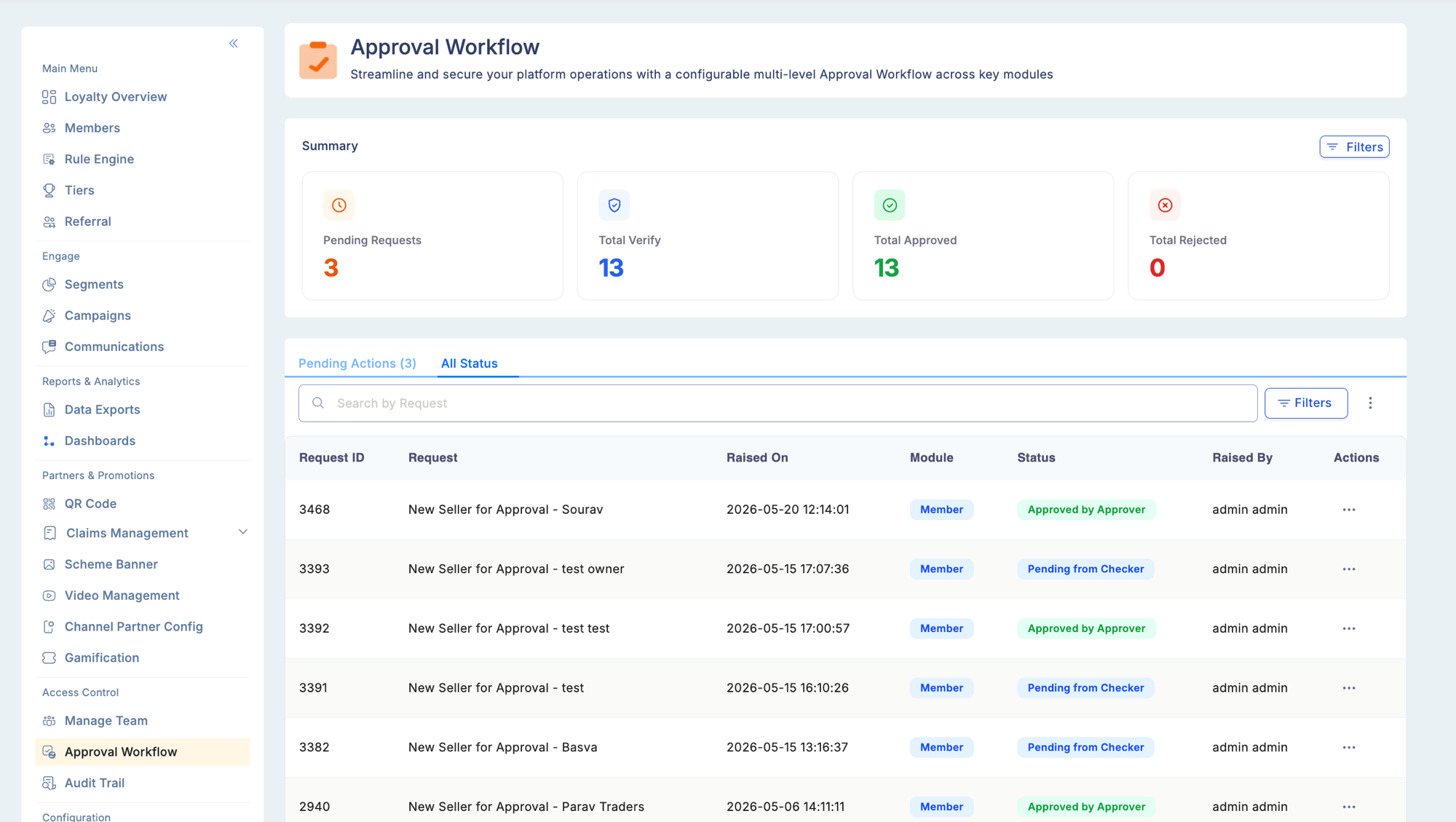Open the Summary section Filters button
Screen dimensions: 1456x822
(x=1354, y=147)
